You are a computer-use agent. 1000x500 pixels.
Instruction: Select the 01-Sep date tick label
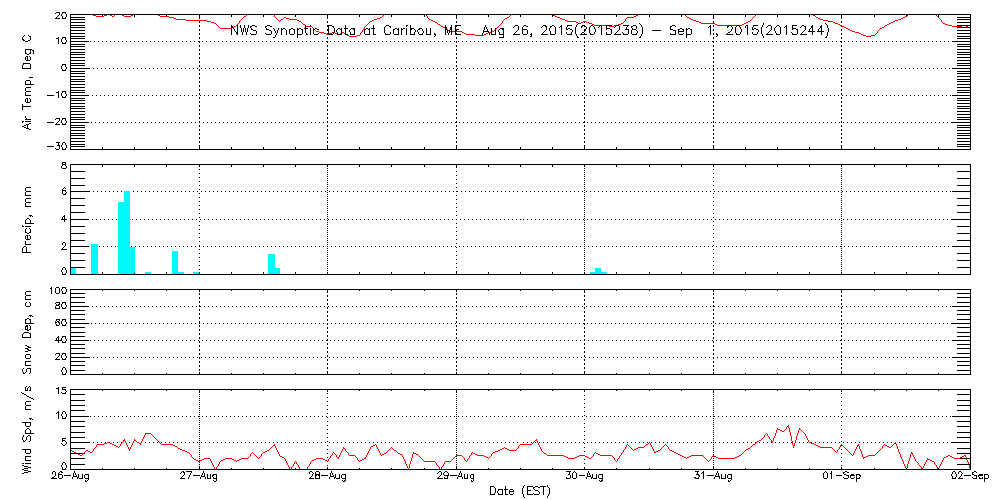coord(842,478)
